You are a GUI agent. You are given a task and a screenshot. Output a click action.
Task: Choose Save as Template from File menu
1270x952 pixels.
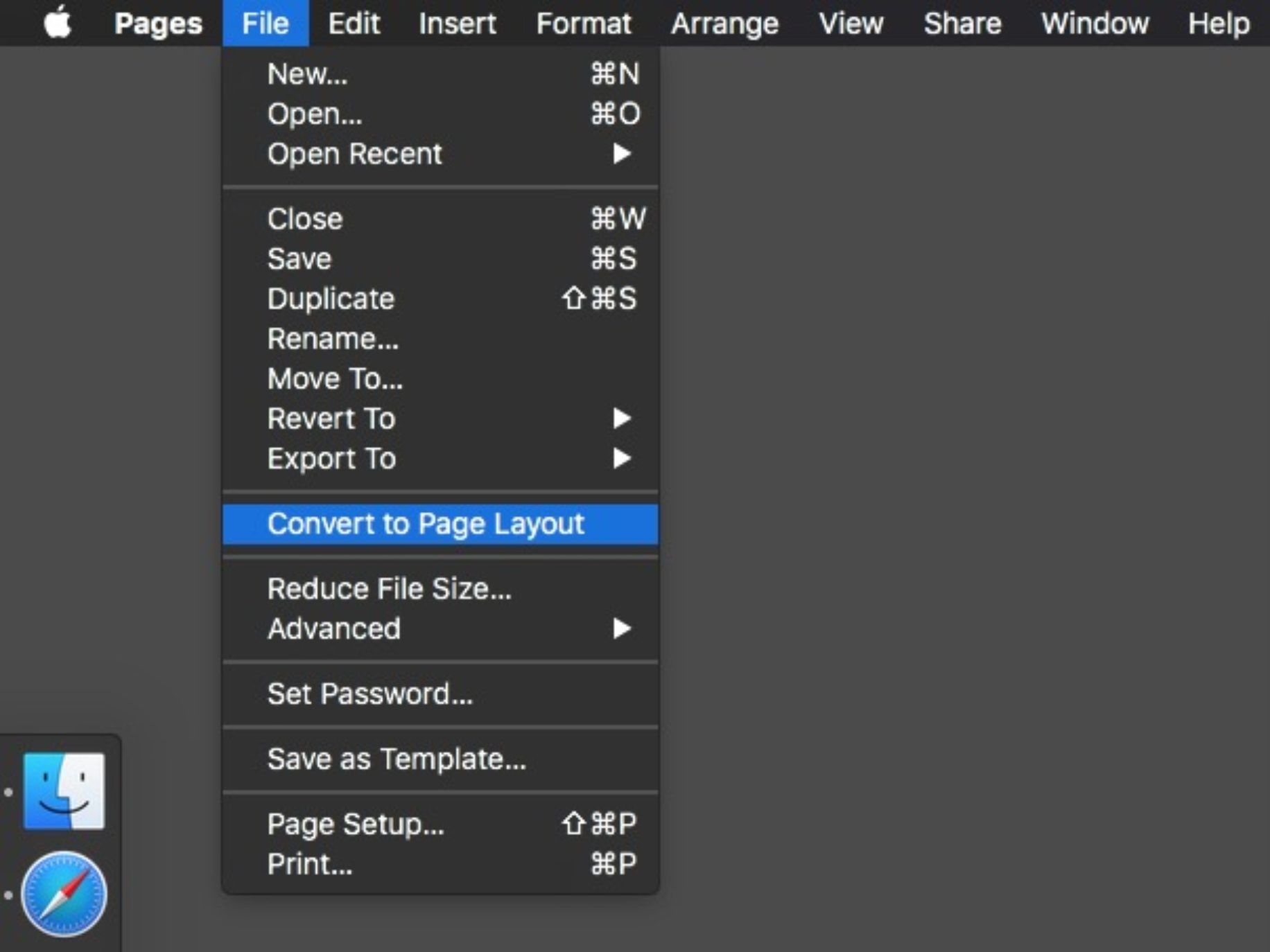(x=397, y=759)
